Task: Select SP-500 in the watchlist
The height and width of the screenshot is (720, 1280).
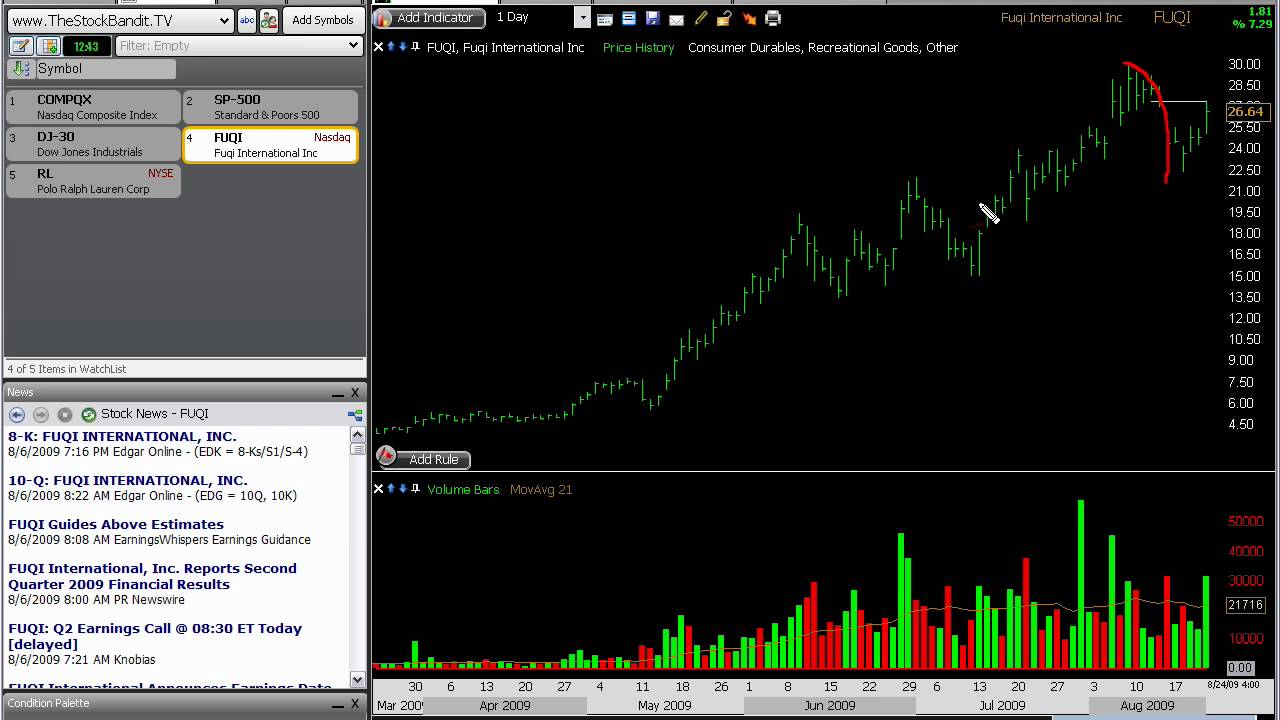Action: pyautogui.click(x=270, y=107)
